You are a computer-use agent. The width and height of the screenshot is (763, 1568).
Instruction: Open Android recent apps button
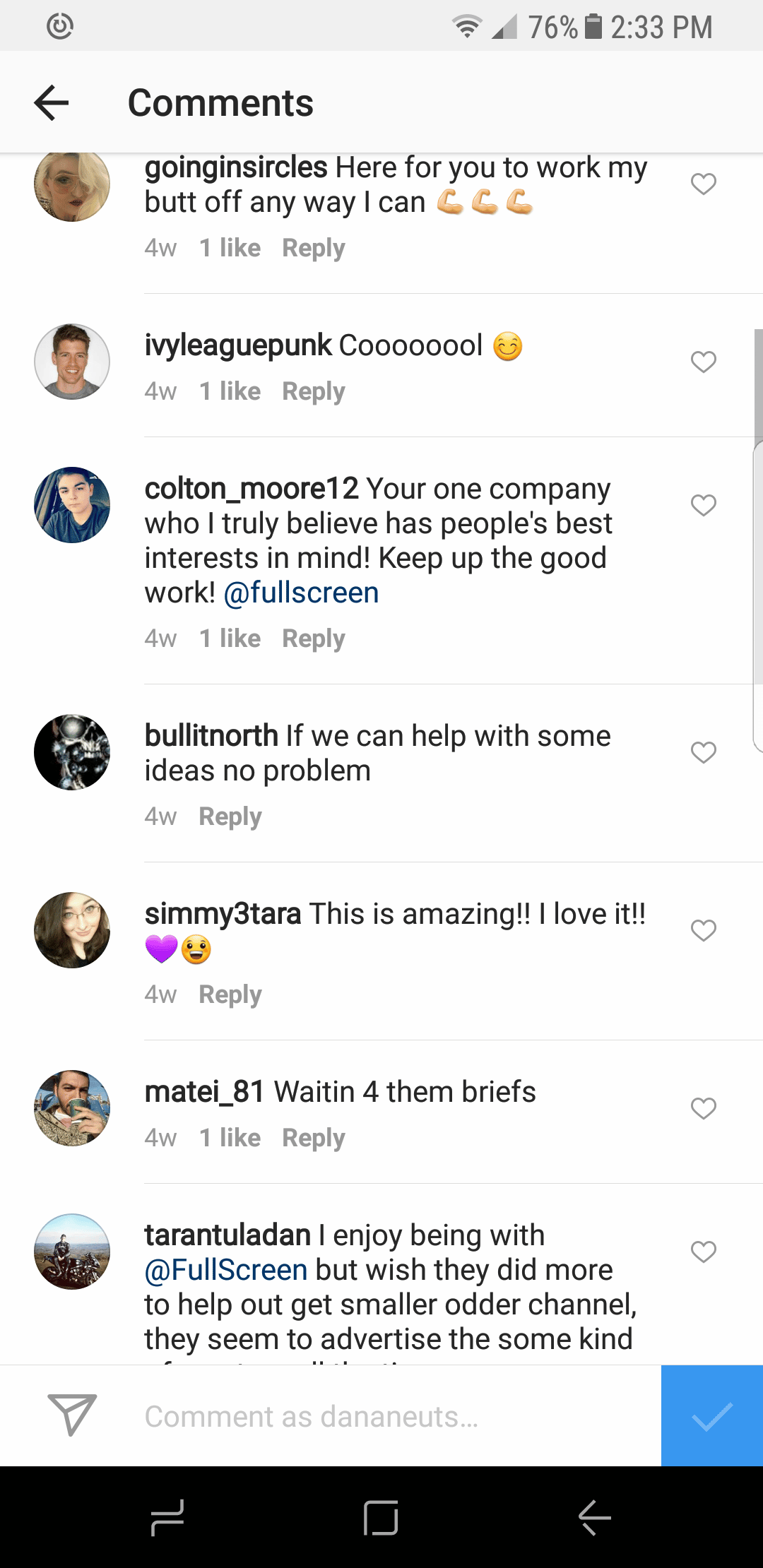pyautogui.click(x=167, y=1517)
